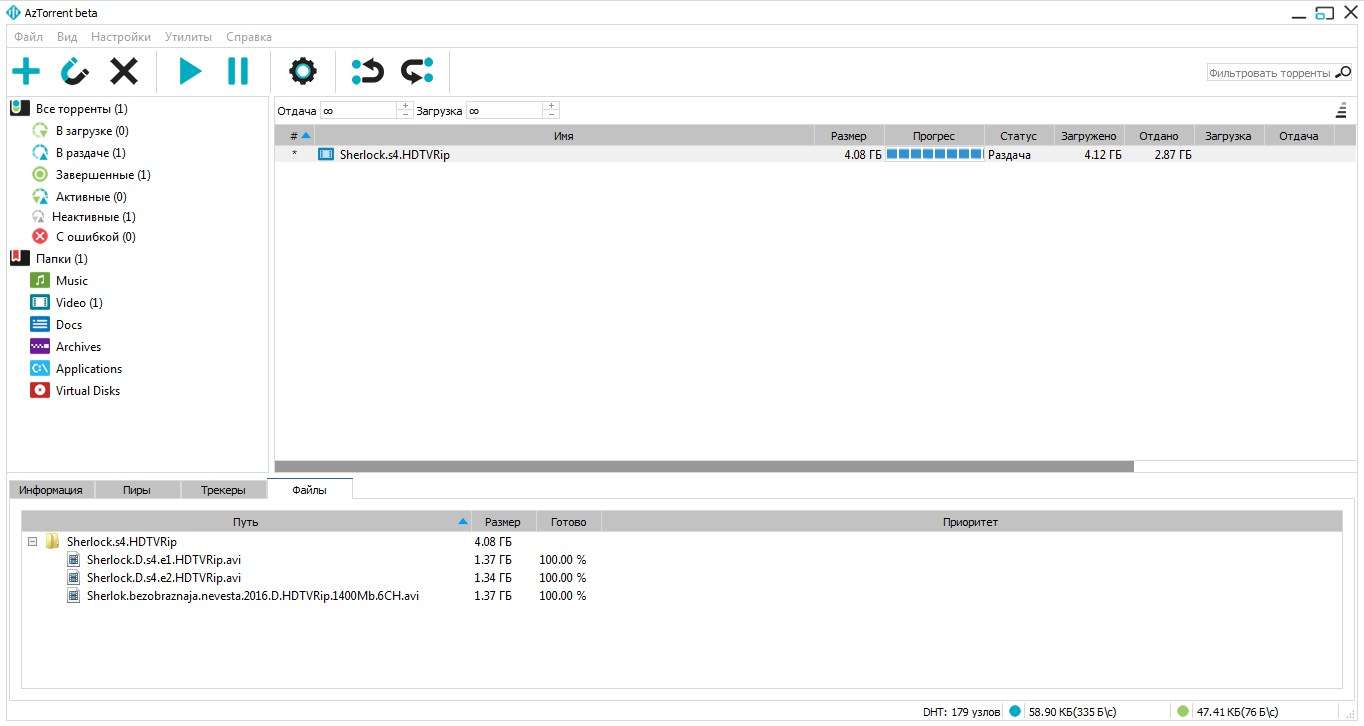Switch to the Пиры tab
Image resolution: width=1364 pixels, height=726 pixels.
(x=137, y=490)
